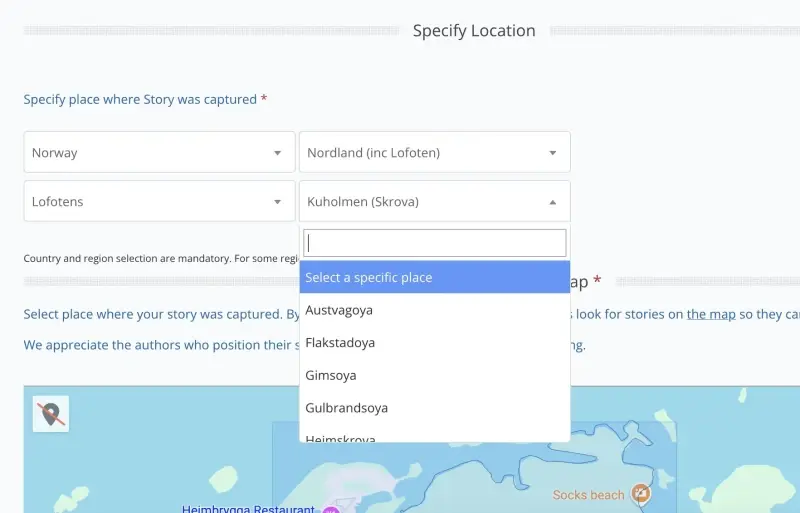This screenshot has width=800, height=513.
Task: Select Gulbrandsoya from the list
Action: (x=435, y=408)
